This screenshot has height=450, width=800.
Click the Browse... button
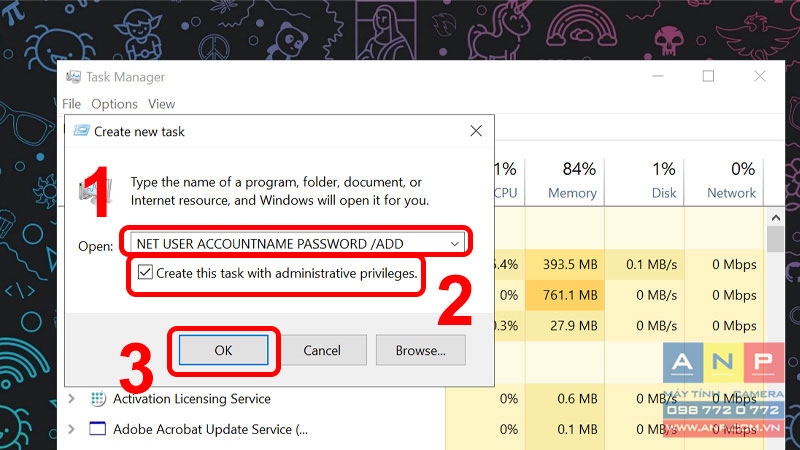pos(420,350)
